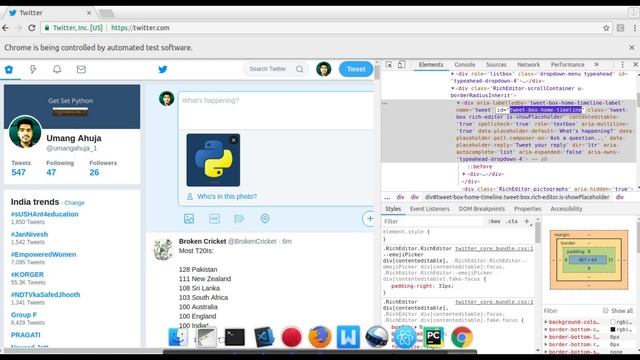The width and height of the screenshot is (640, 360).
Task: Open profile avatar menu in top bar
Action: point(324,69)
